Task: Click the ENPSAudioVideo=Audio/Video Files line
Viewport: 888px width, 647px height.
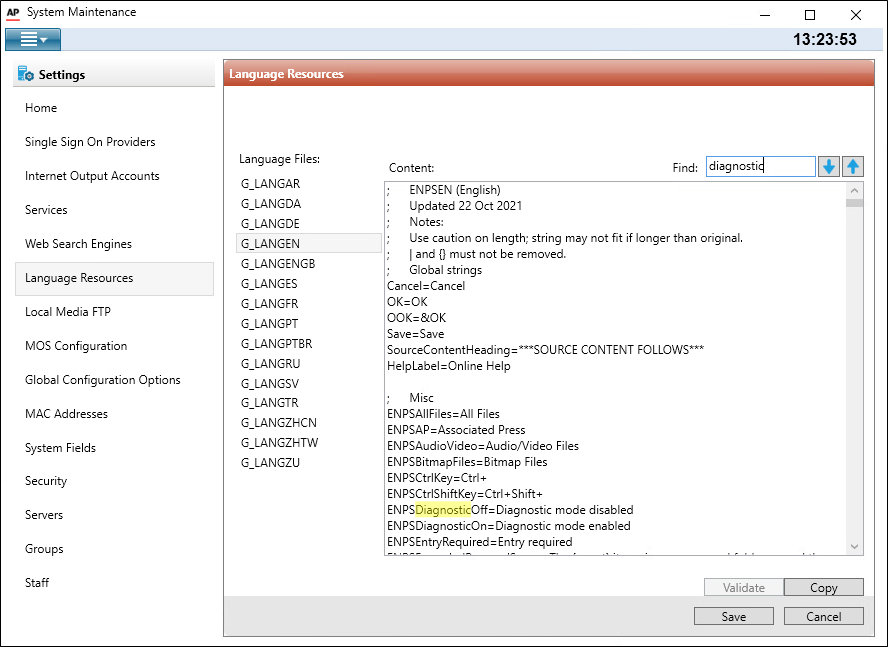Action: pos(483,446)
